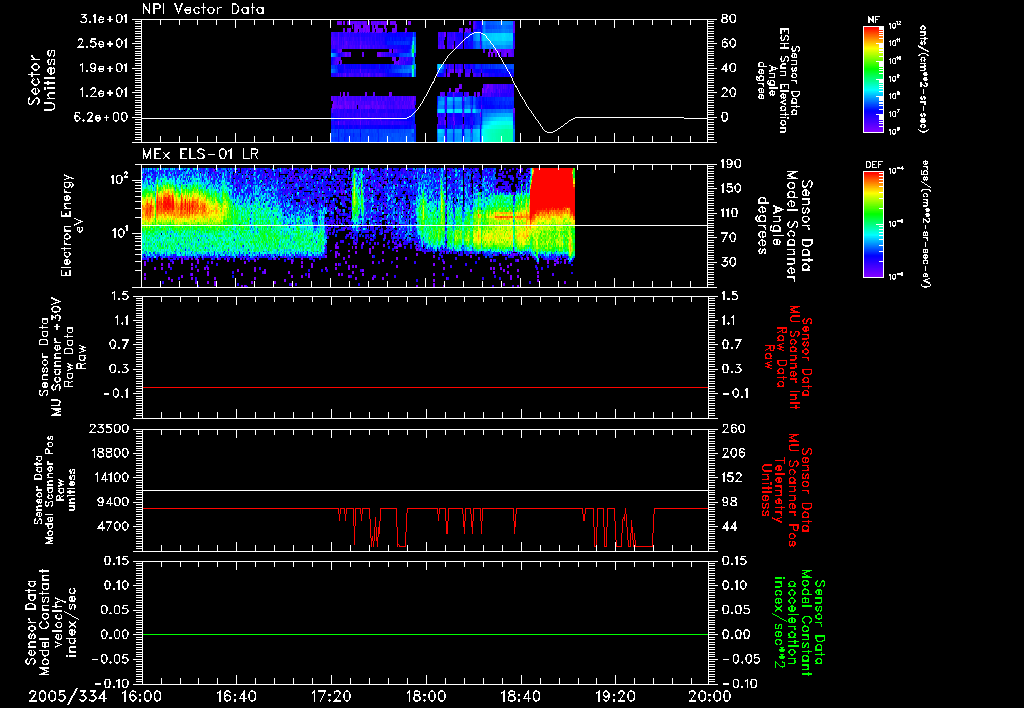Click the red 'MU Scanner Pos Telemetry' title
This screenshot has width=1024, height=708.
coord(787,490)
